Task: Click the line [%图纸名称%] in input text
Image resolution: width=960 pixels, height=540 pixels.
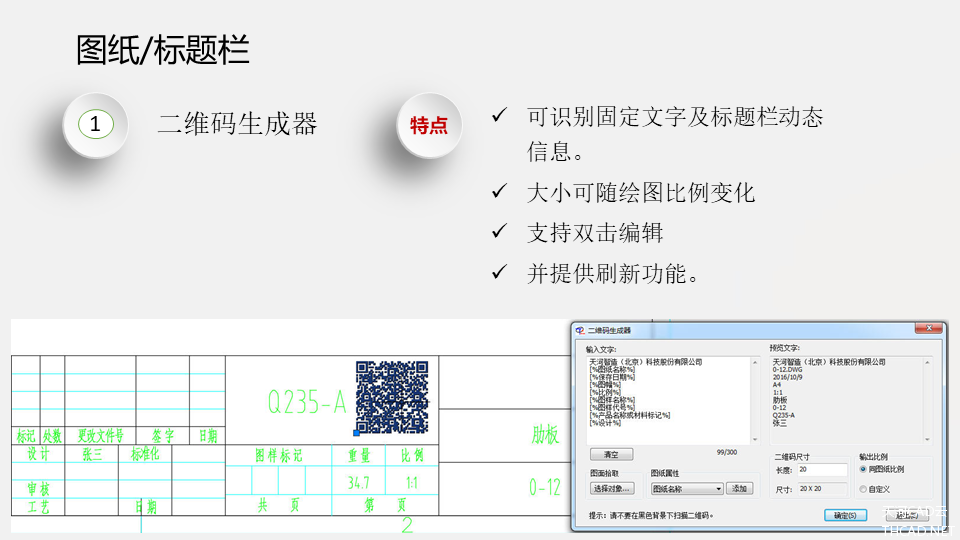Action: coord(612,370)
